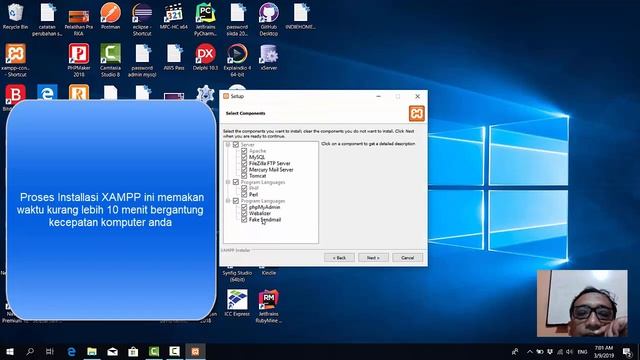
Task: Open the Mail app on the taskbar
Action: pos(113,351)
